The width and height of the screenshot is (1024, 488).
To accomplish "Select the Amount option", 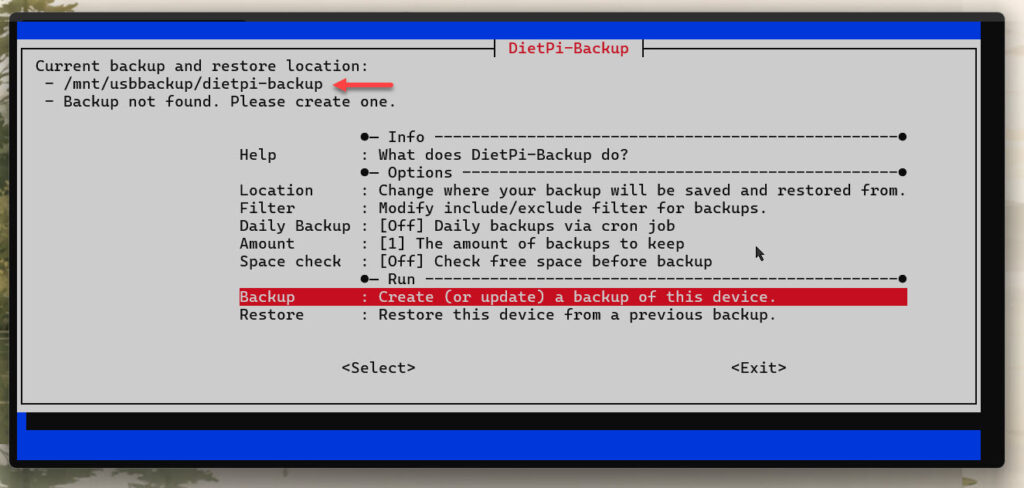I will (x=573, y=244).
